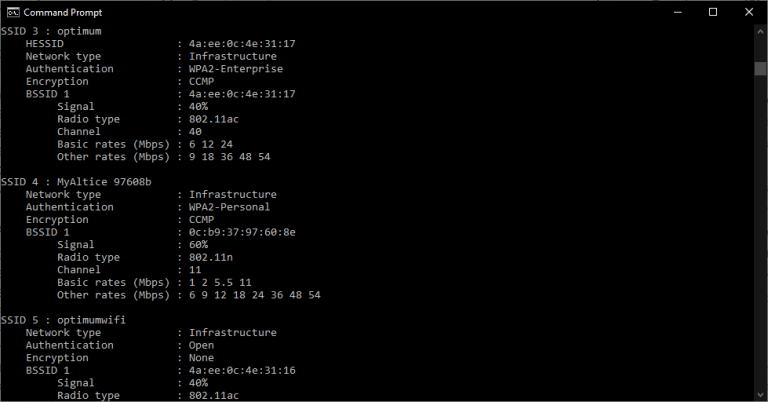Click the 'SSID 4 : MyAltice 97608b' line

coord(77,182)
